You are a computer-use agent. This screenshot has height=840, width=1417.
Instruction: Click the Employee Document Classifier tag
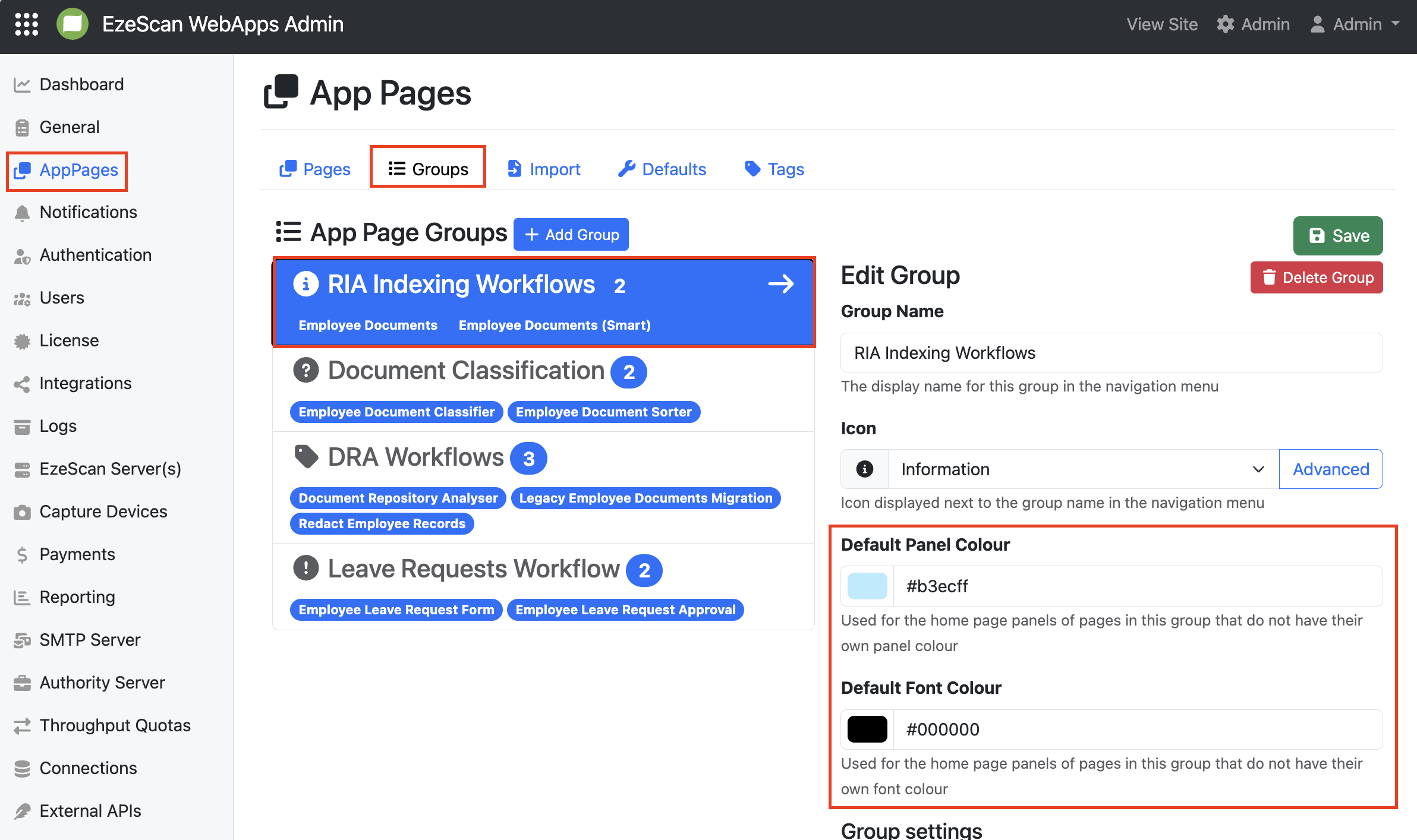tap(396, 412)
